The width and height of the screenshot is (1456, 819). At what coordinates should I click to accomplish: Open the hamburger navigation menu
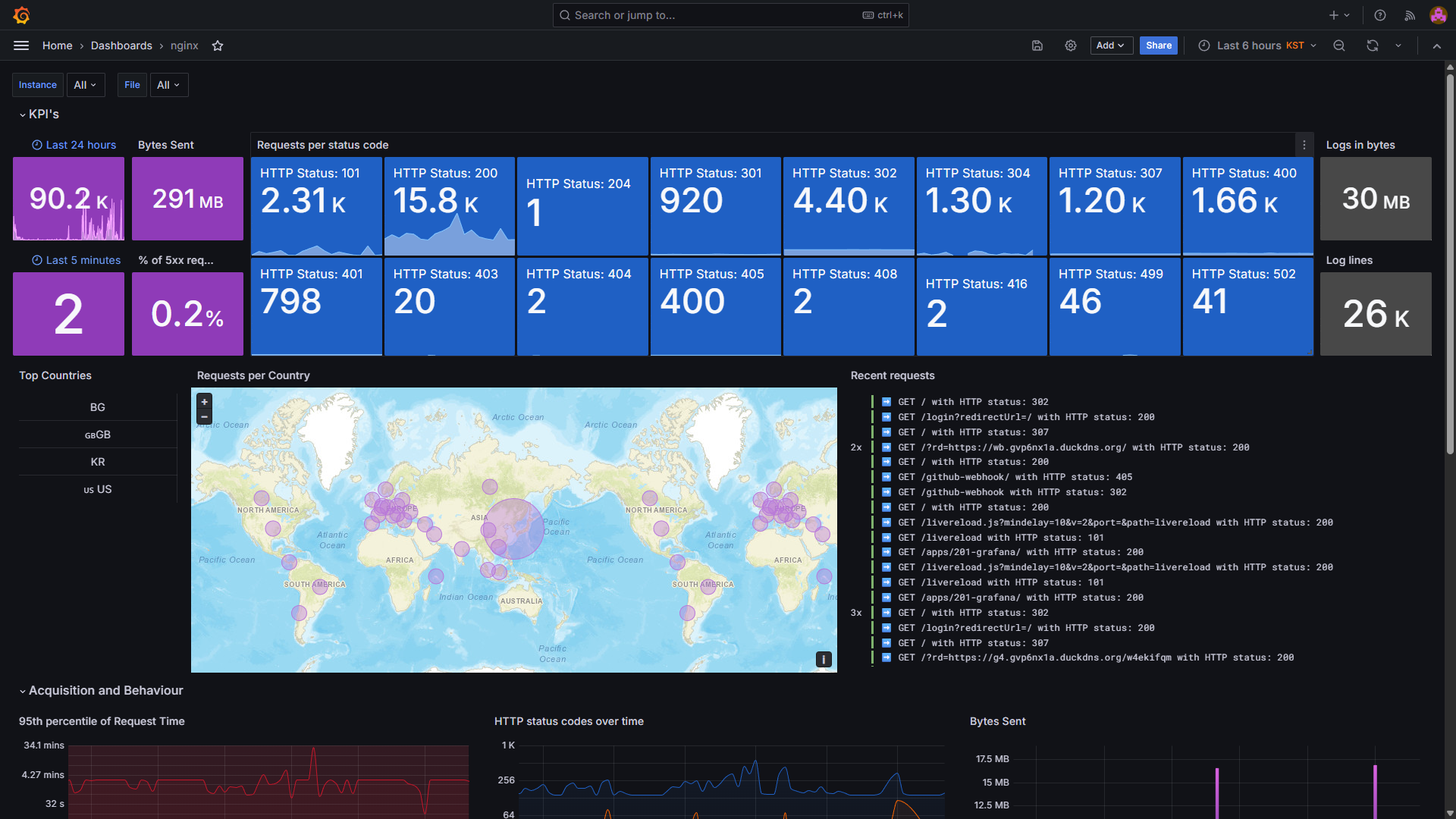click(x=21, y=45)
